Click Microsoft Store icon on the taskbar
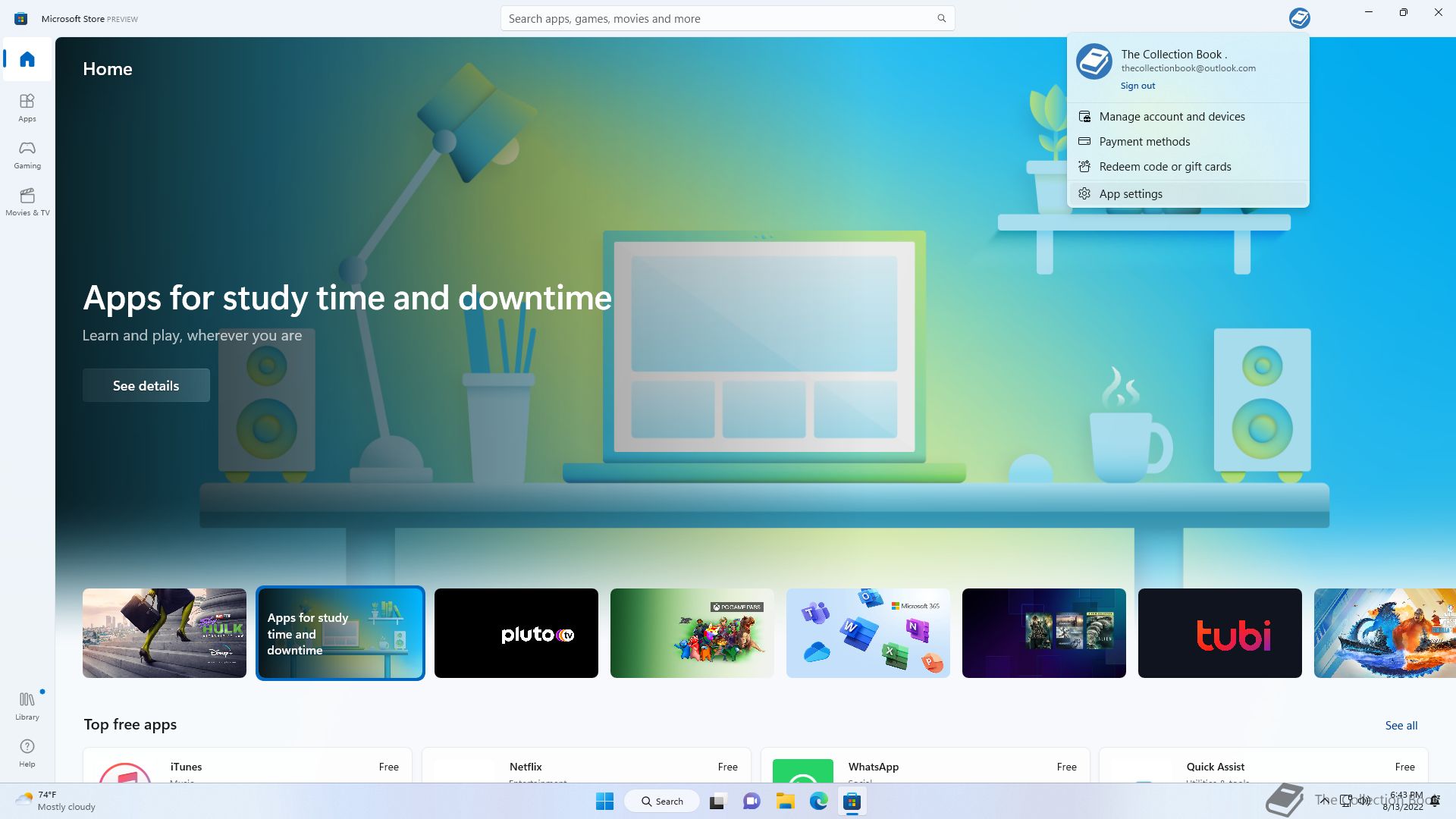1456x819 pixels. (852, 801)
